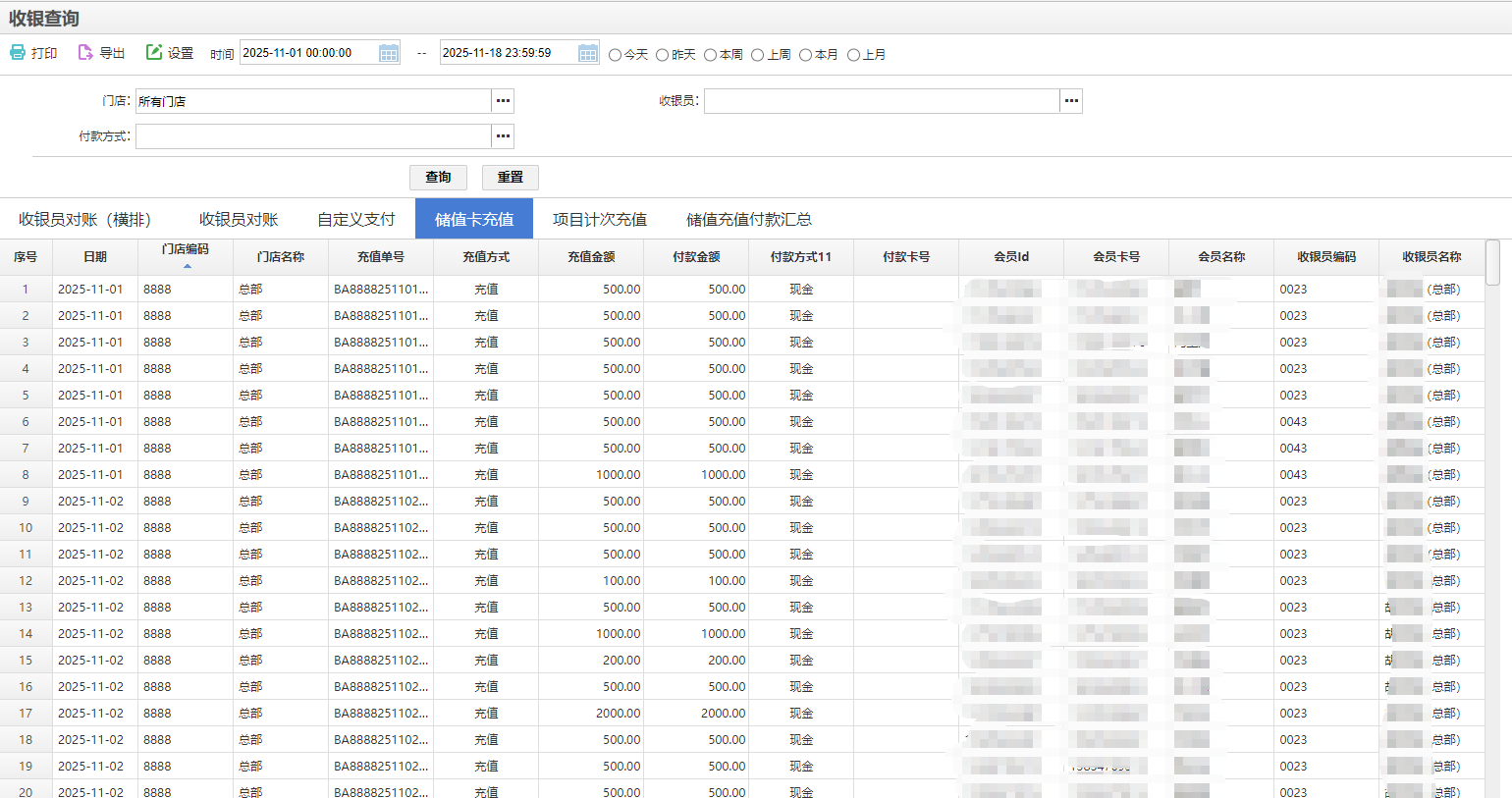Select the 今天 radio button
The image size is (1512, 798).
[616, 55]
